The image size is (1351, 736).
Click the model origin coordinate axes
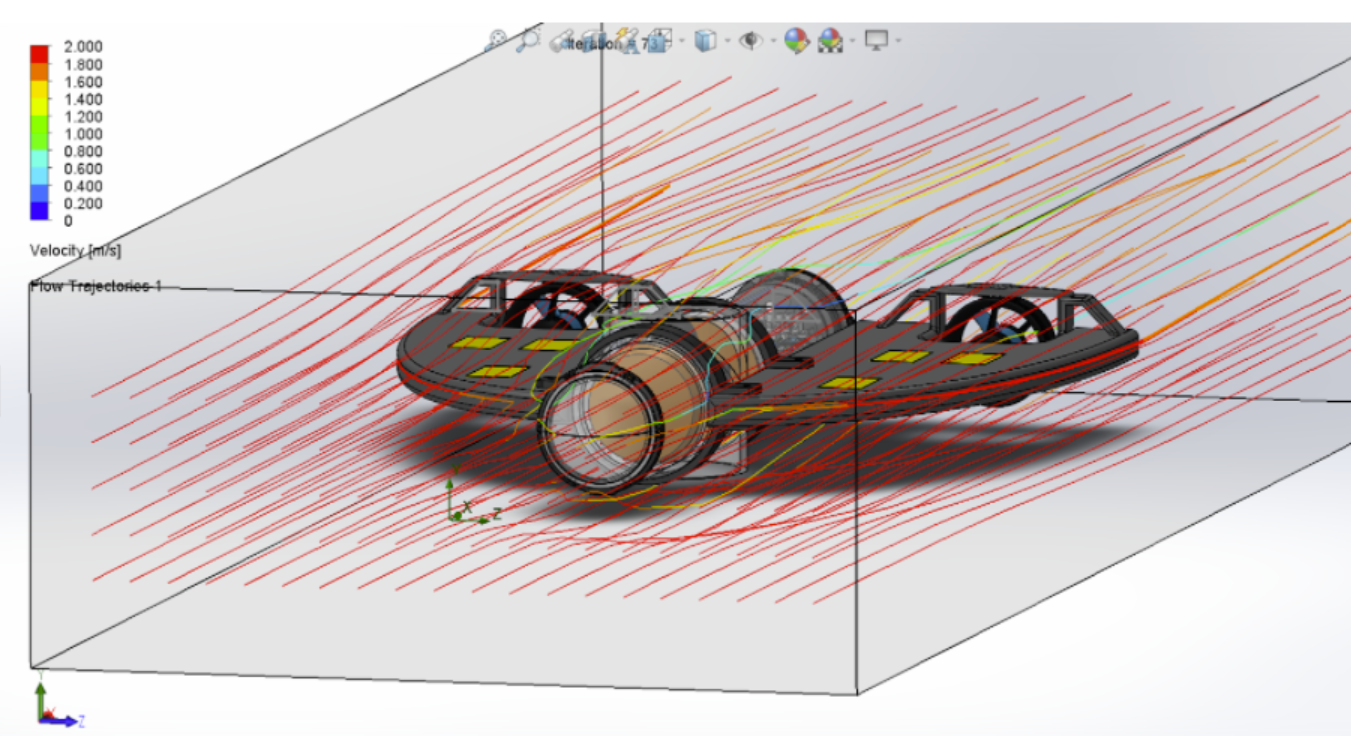pos(470,498)
